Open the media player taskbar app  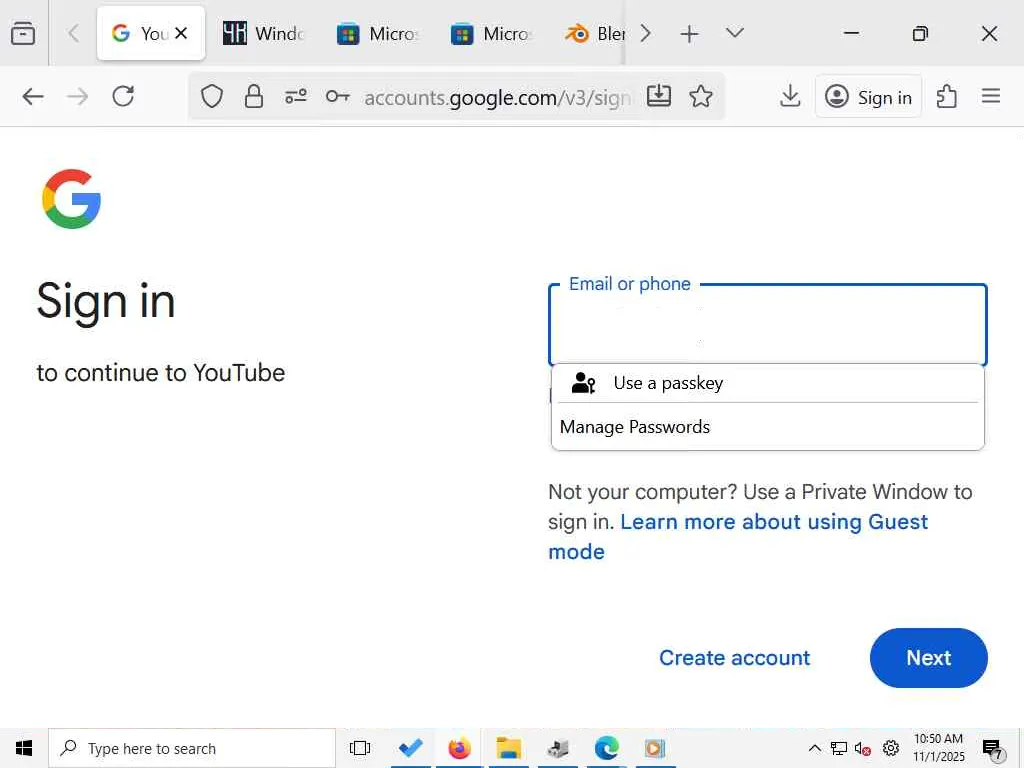tap(655, 748)
